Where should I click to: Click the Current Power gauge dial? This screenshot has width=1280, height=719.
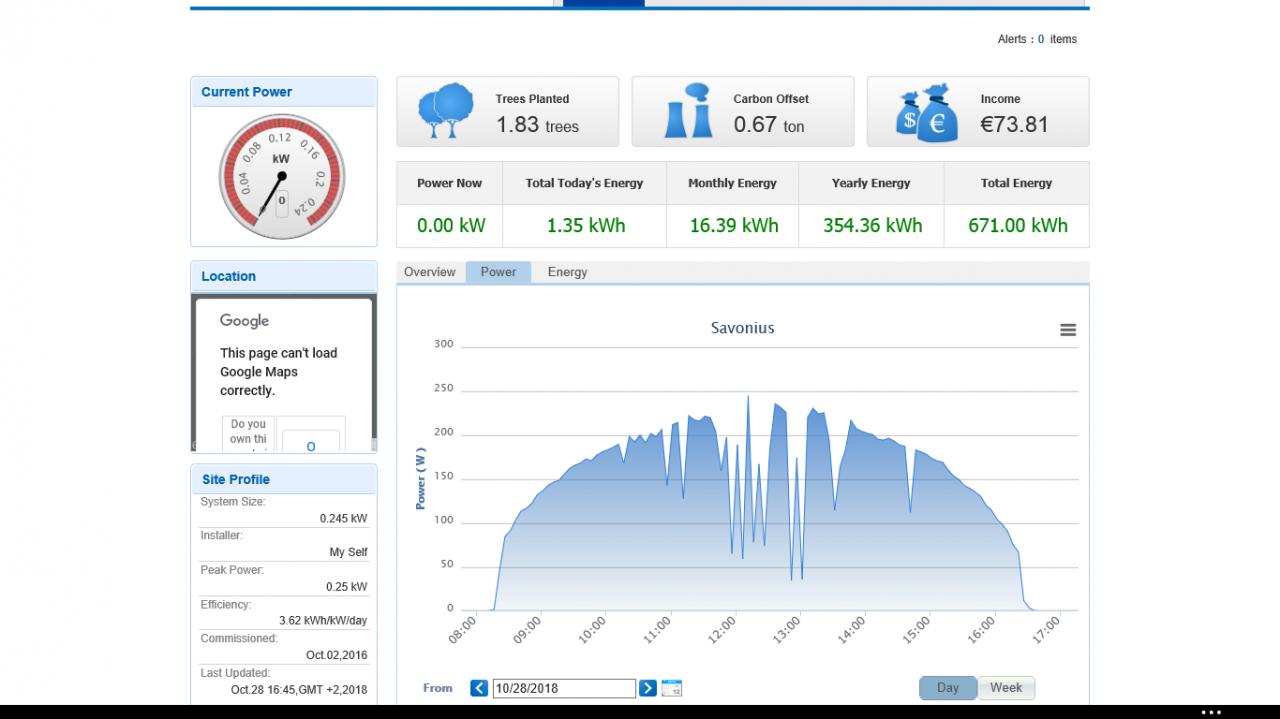click(x=282, y=177)
